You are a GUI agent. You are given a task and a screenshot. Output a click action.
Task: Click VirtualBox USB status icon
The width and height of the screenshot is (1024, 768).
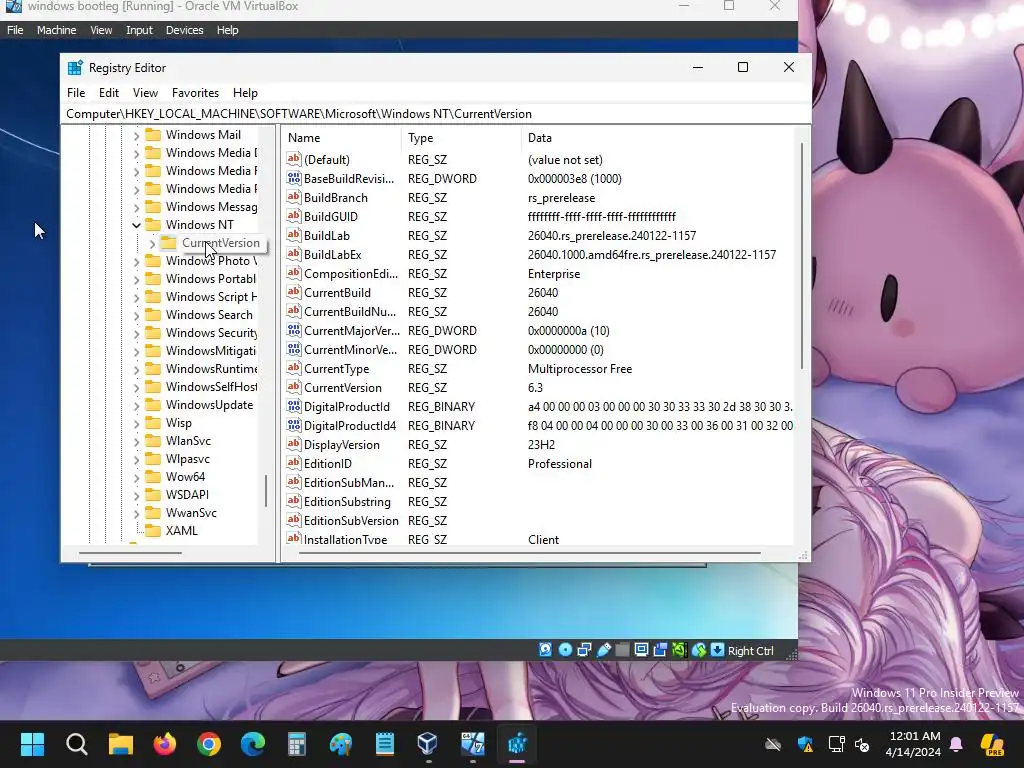pyautogui.click(x=604, y=650)
